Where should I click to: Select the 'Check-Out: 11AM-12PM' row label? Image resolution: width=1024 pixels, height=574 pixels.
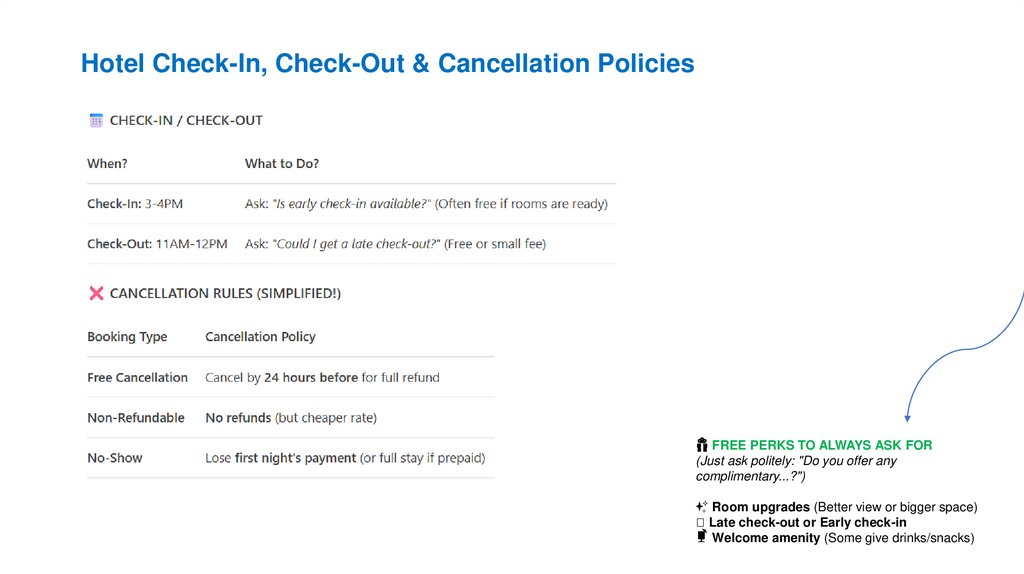pos(157,244)
